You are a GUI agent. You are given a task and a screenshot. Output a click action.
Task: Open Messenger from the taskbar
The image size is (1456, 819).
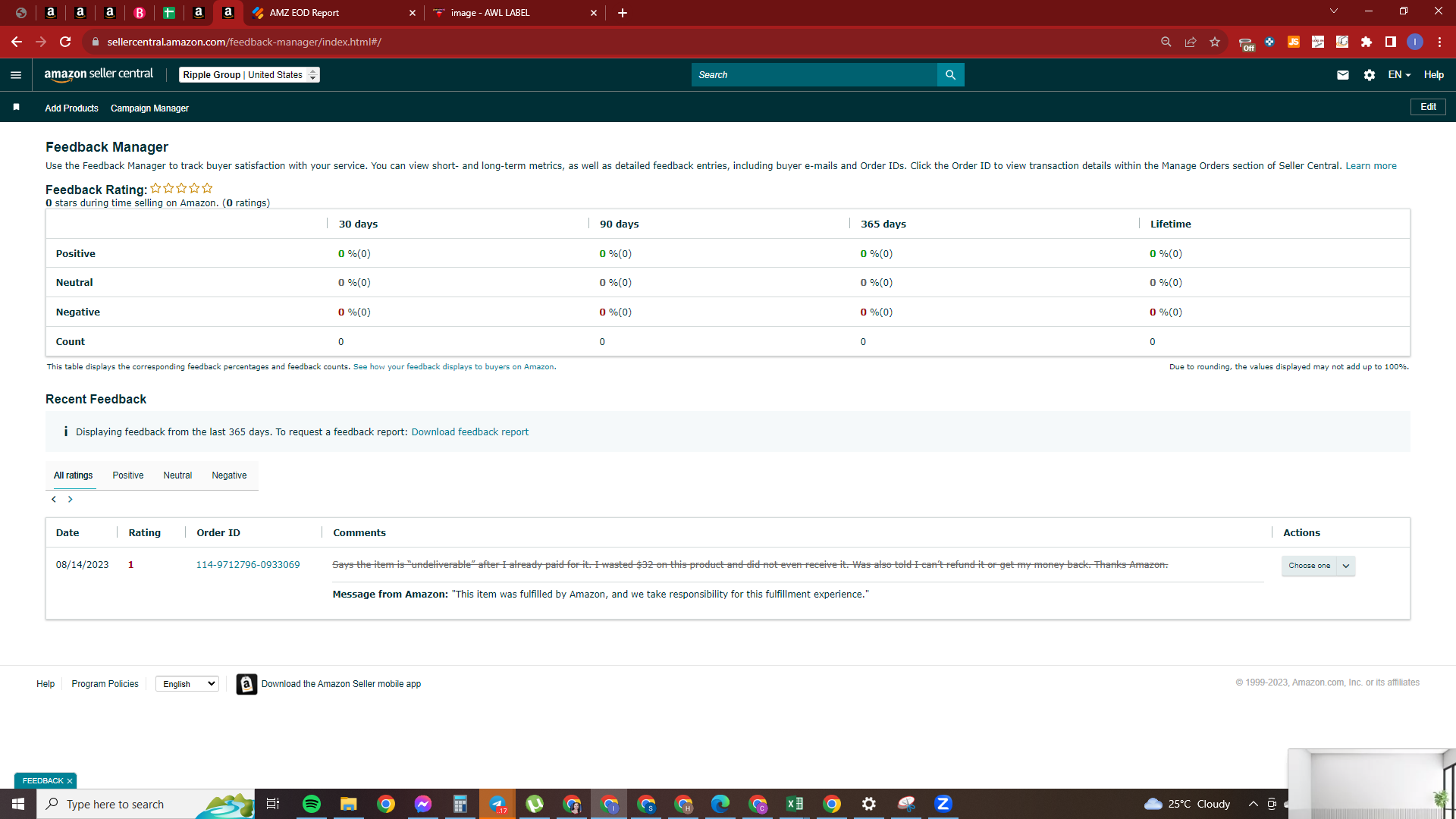click(x=423, y=804)
